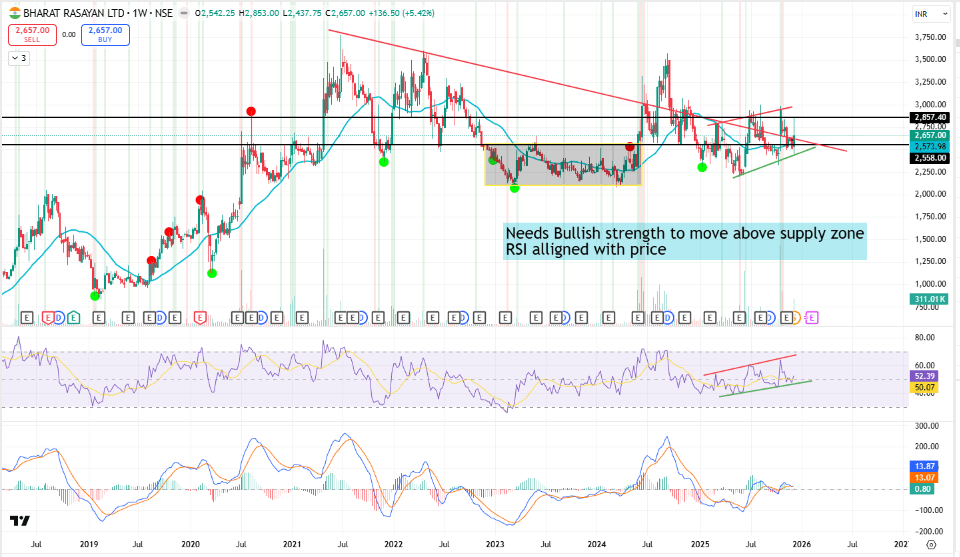Select the long red descending trendline
This screenshot has height=557, width=960.
588,90
